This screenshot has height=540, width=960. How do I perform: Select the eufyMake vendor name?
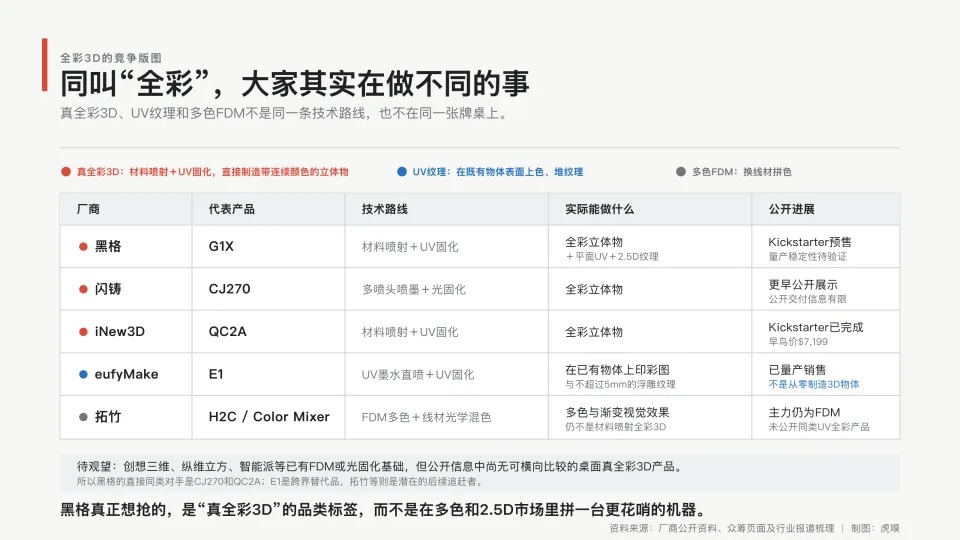click(126, 374)
